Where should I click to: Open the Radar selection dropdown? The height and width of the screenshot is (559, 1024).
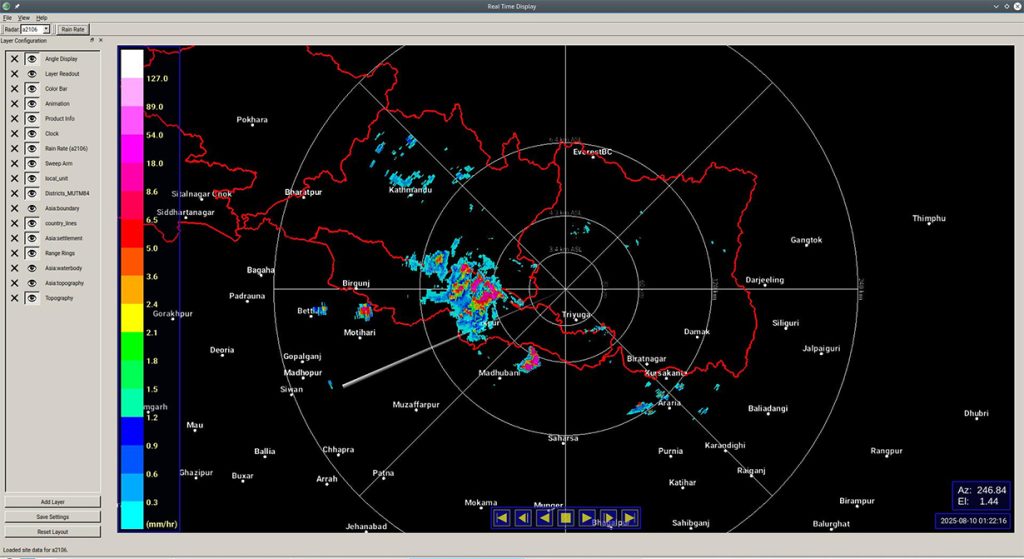pyautogui.click(x=46, y=29)
